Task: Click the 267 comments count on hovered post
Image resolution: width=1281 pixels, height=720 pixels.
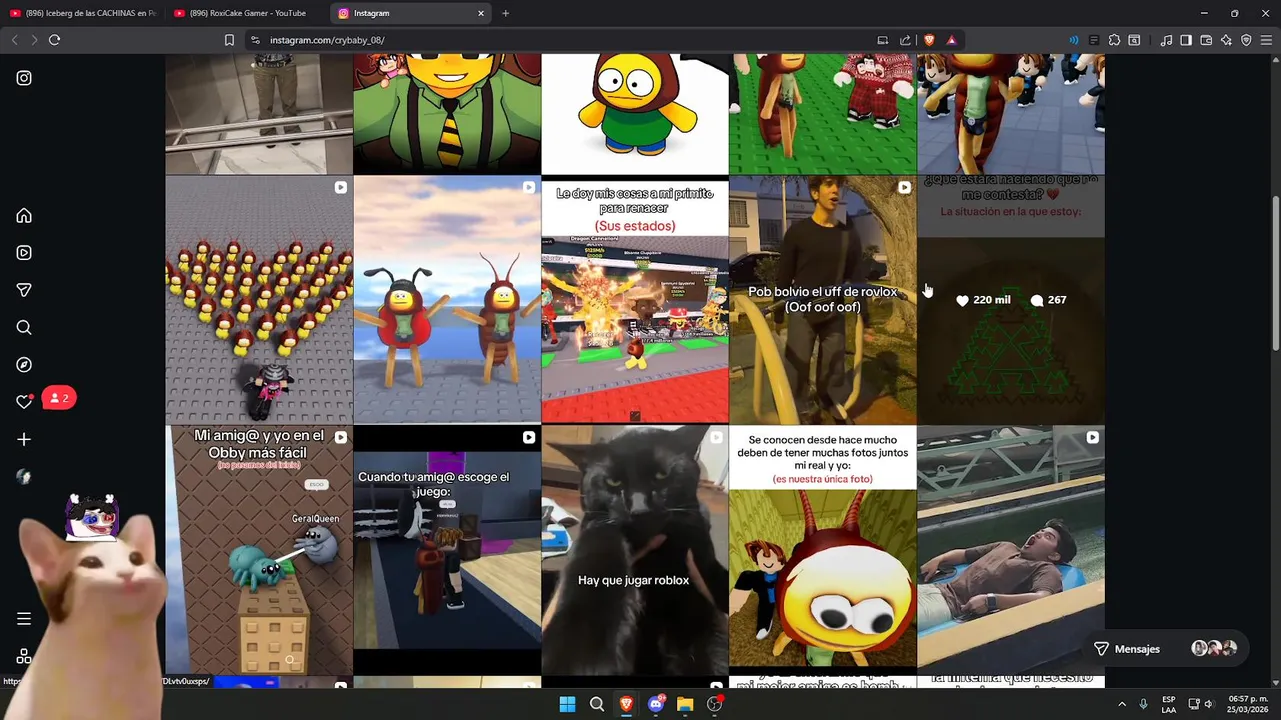Action: coord(1048,300)
